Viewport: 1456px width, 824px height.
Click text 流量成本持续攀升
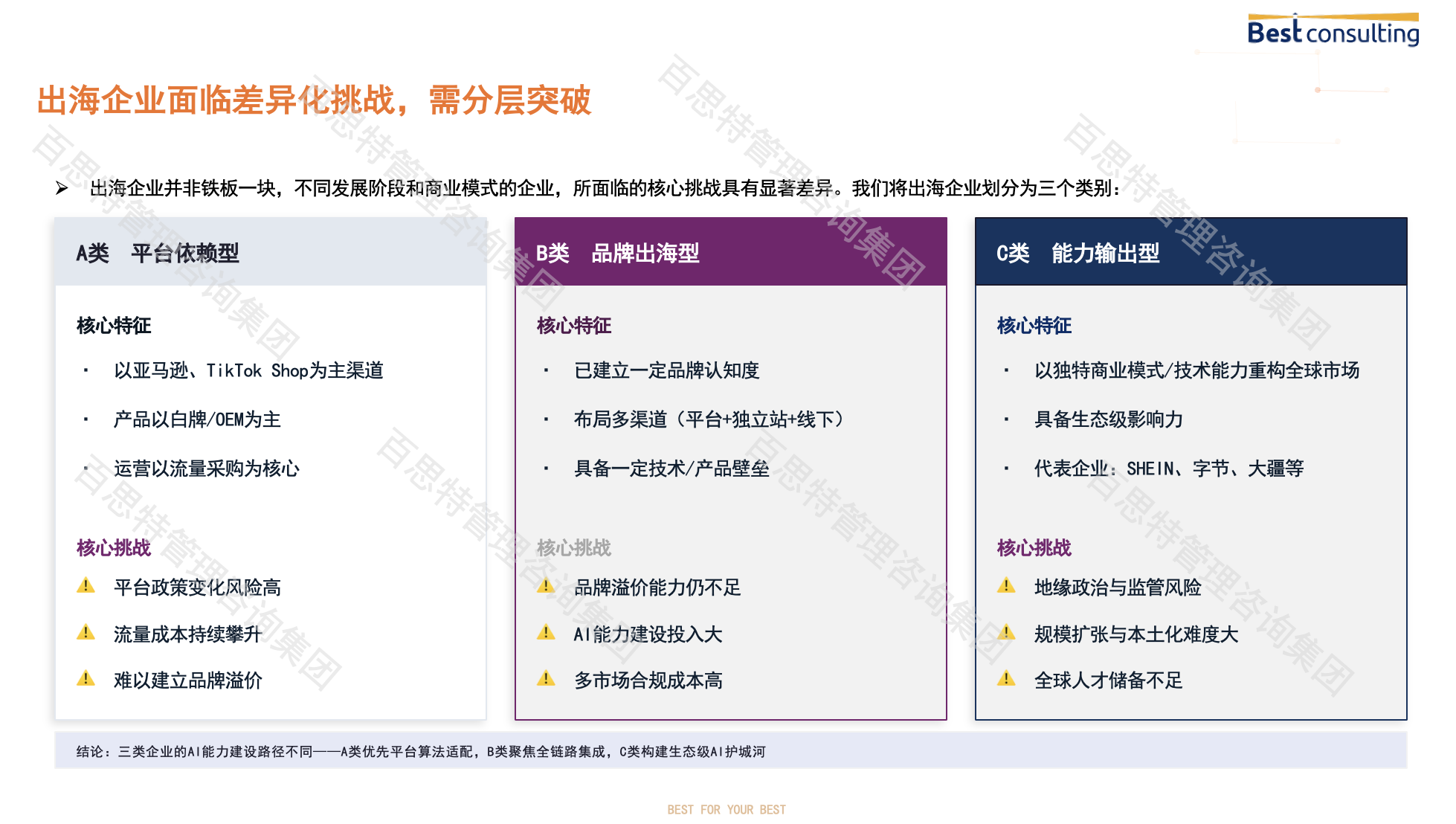pyautogui.click(x=188, y=634)
